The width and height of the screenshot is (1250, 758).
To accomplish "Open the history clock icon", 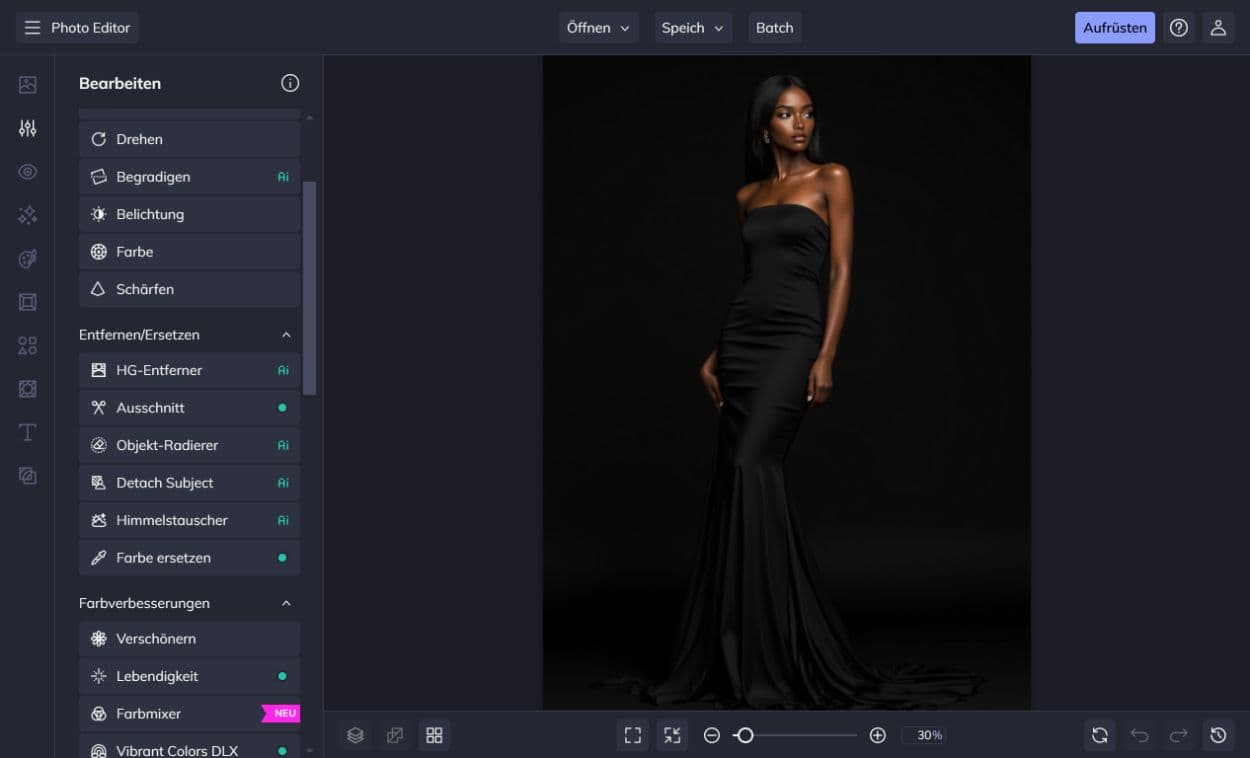I will (x=1217, y=735).
